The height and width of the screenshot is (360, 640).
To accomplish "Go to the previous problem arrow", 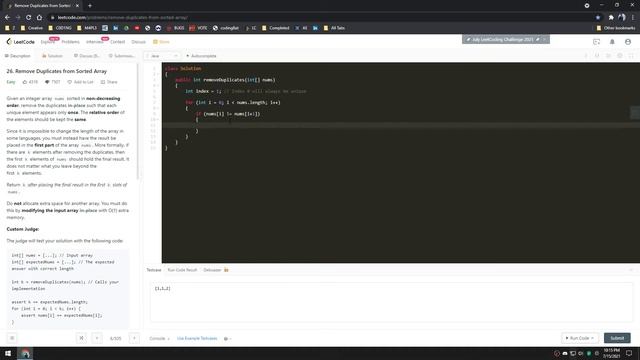I will point(97,338).
